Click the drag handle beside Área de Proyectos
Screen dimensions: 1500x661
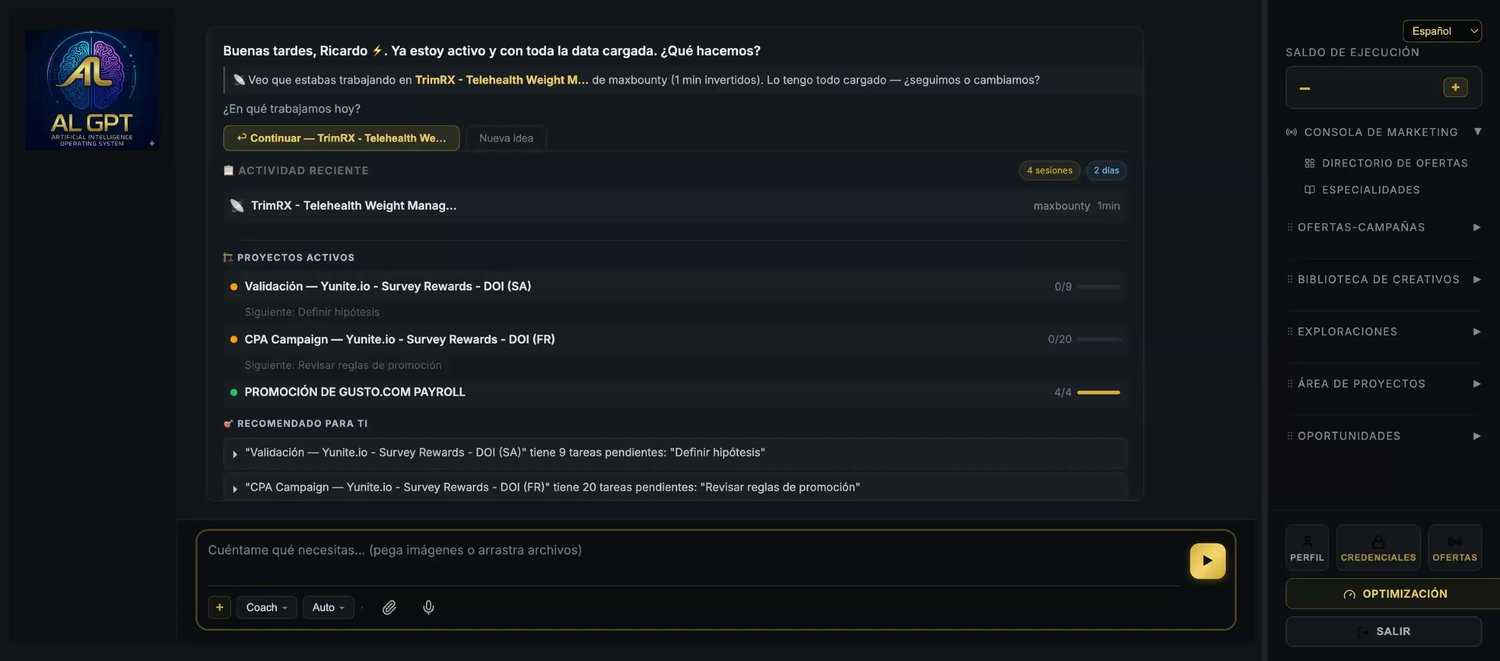1290,383
